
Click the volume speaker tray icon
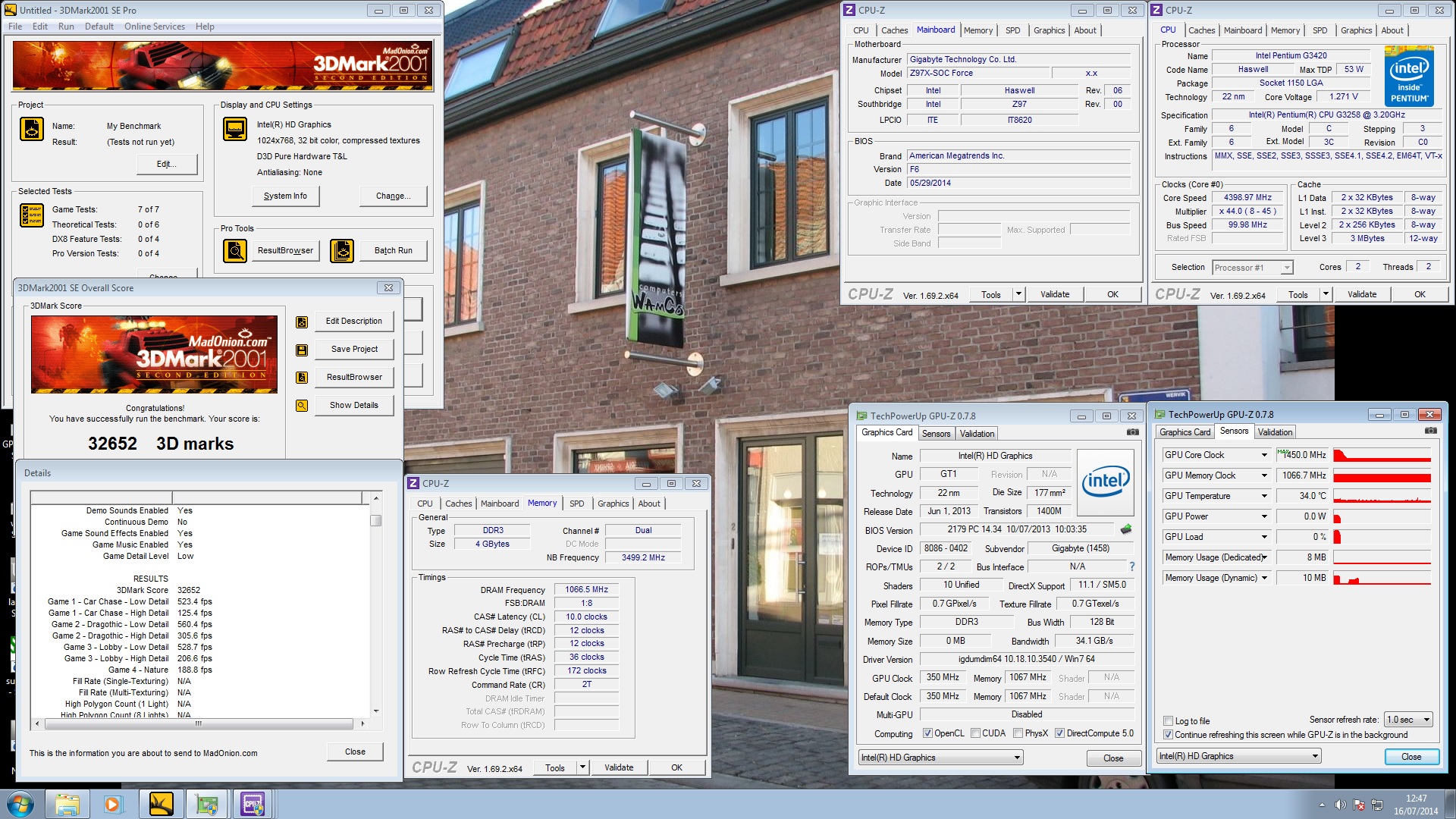coord(1341,805)
